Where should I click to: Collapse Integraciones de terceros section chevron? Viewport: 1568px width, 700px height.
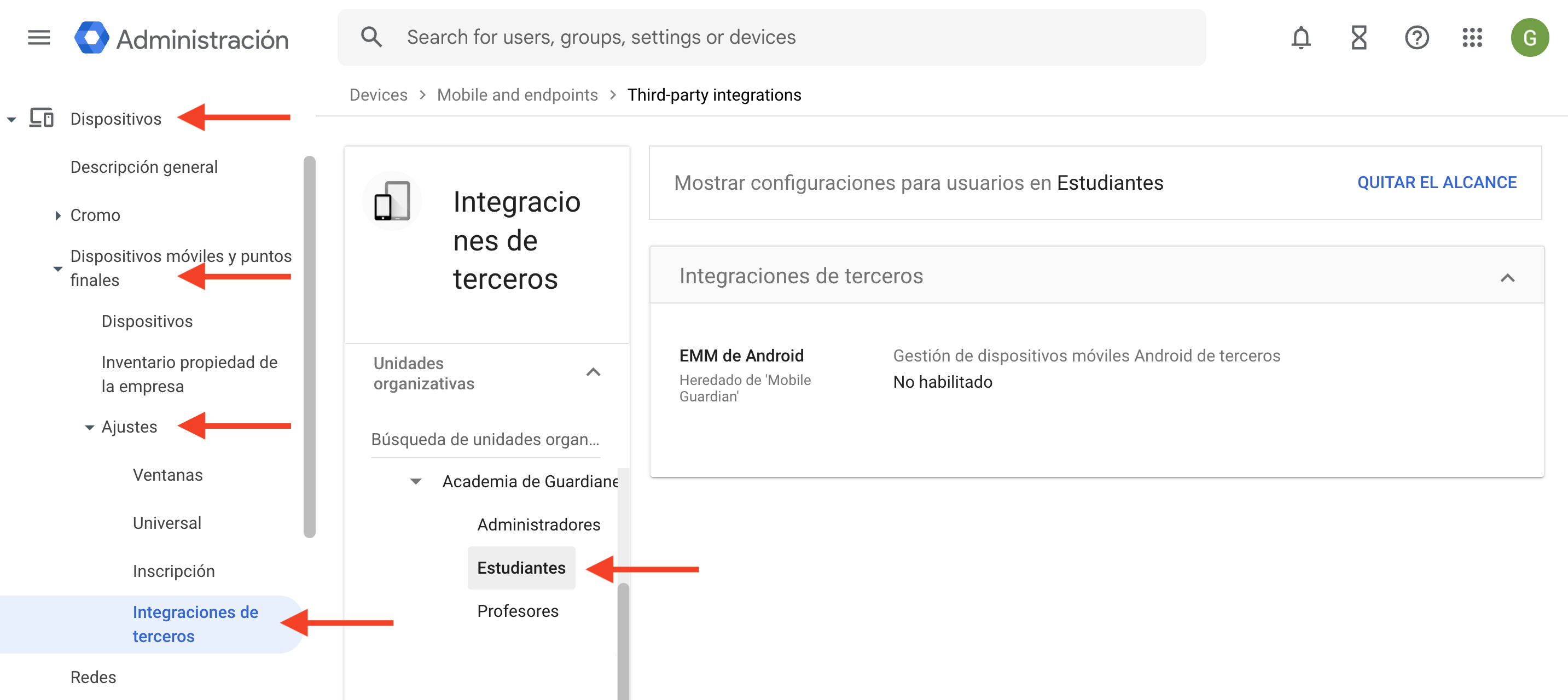click(x=1507, y=278)
